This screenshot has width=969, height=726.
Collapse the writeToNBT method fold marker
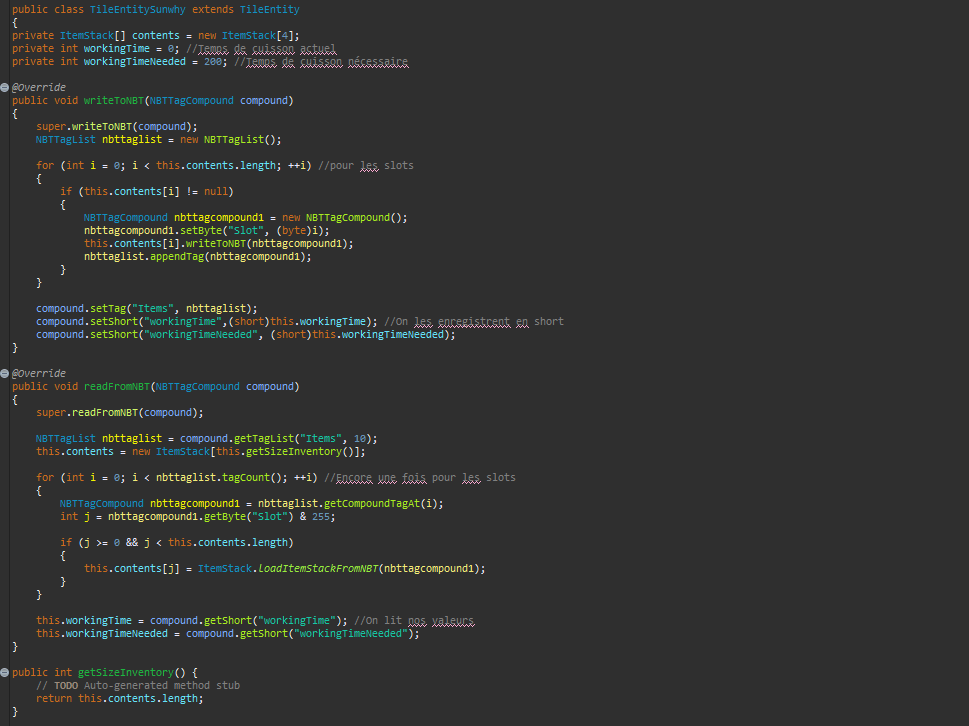6,88
